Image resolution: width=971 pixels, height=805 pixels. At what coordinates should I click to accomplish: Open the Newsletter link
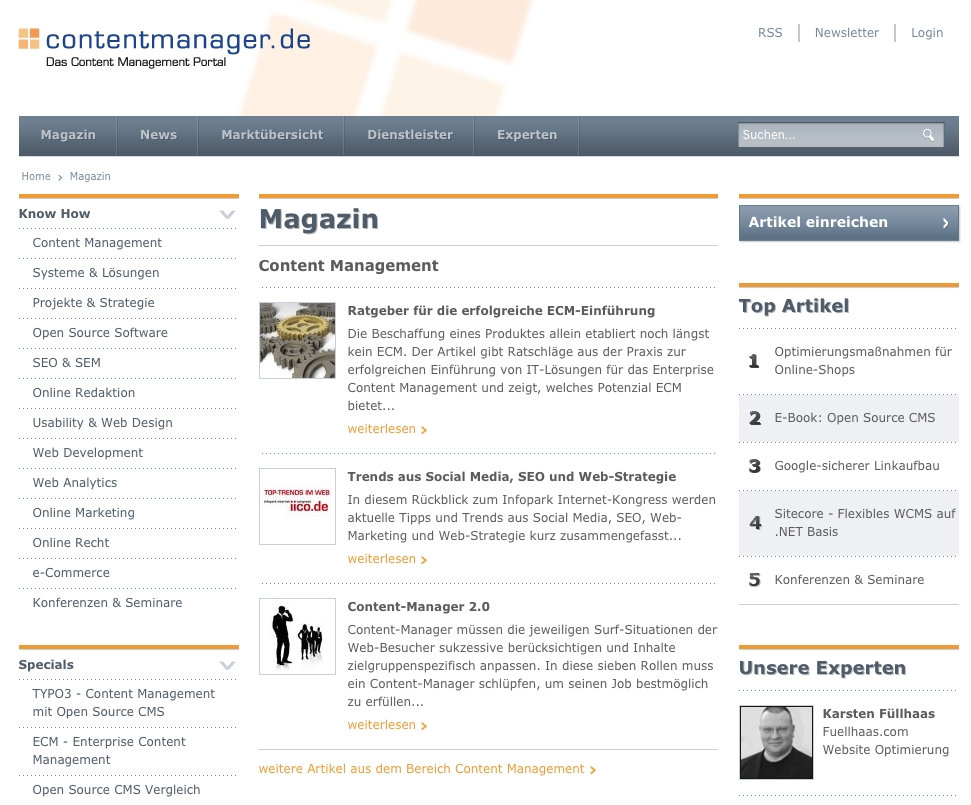(x=847, y=33)
